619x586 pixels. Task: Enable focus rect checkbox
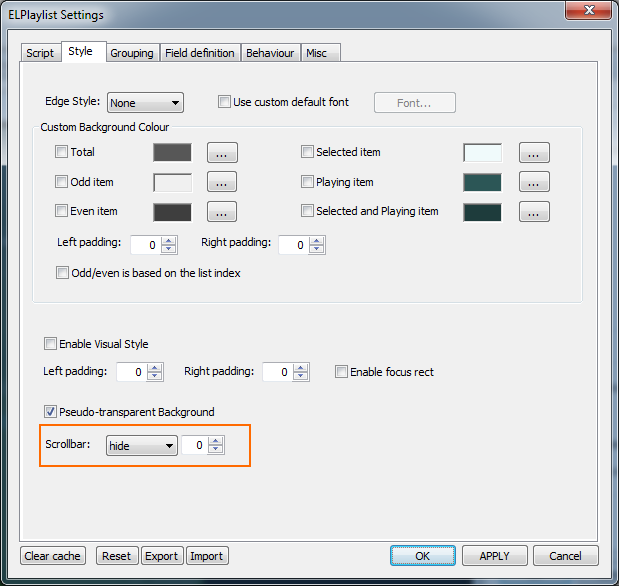click(341, 372)
